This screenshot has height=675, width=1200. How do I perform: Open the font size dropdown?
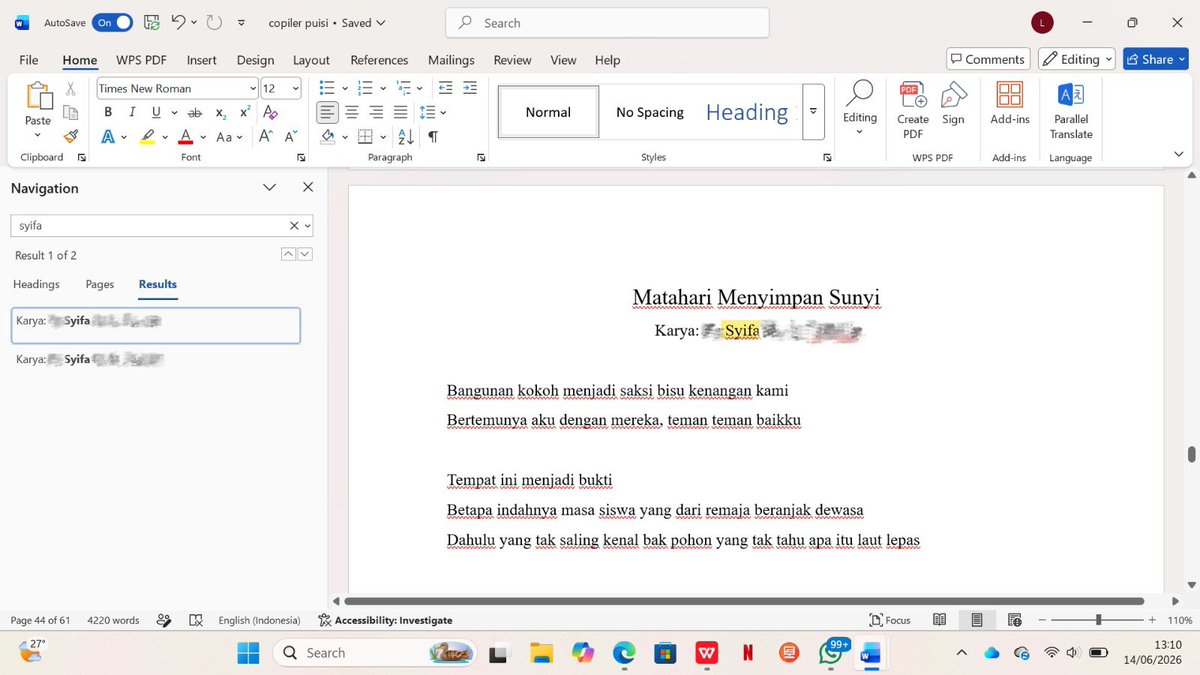295,88
